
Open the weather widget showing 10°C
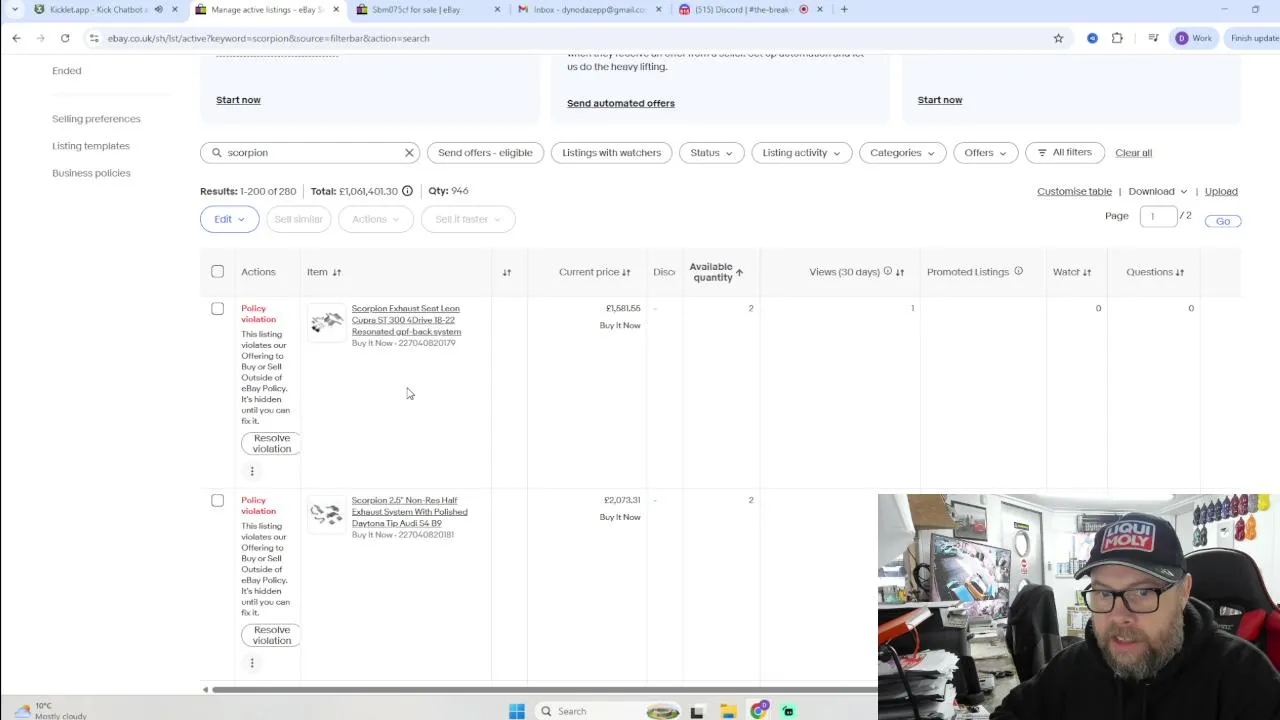pyautogui.click(x=50, y=711)
